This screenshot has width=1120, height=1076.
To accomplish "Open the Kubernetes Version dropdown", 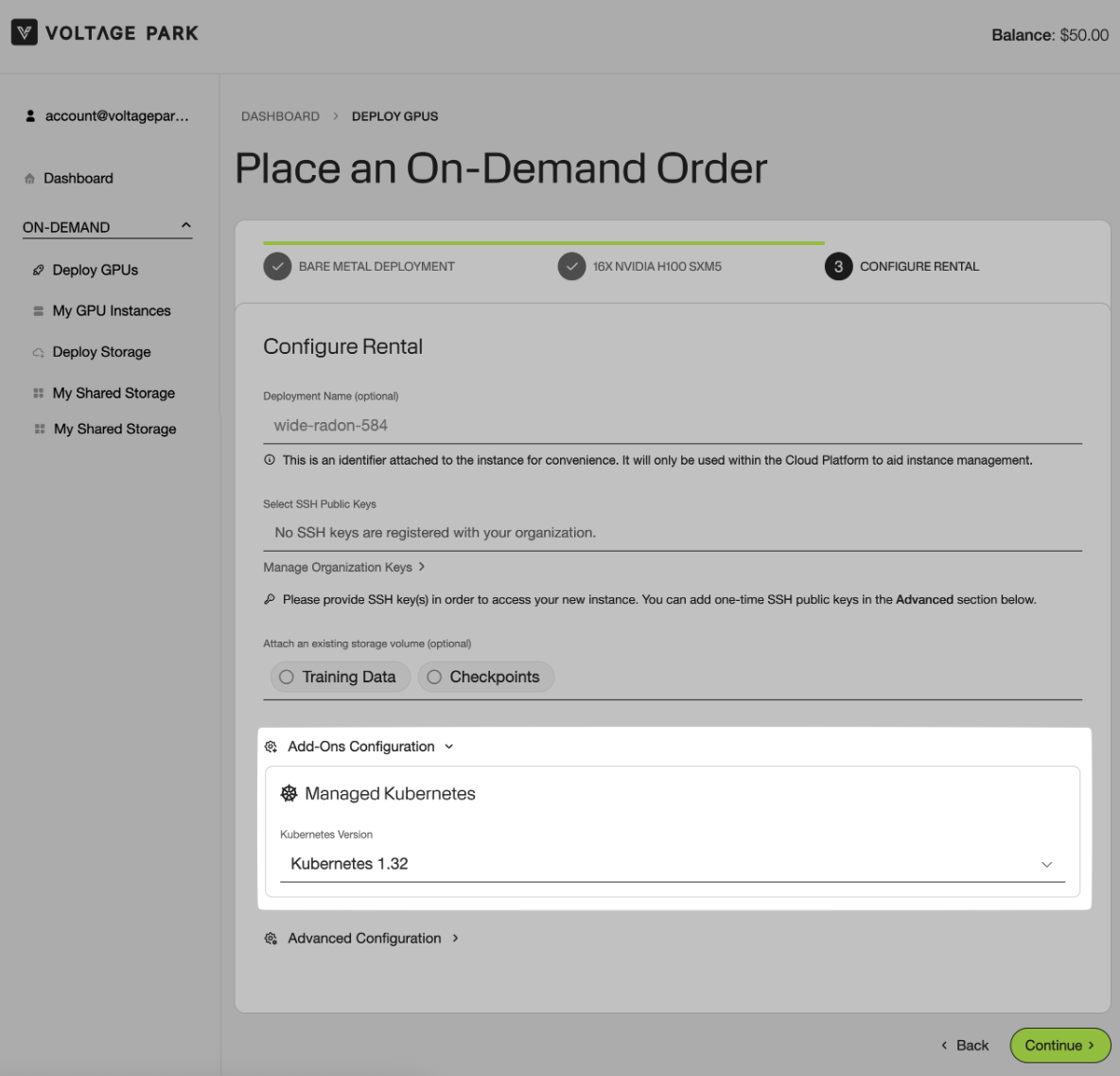I will [672, 864].
